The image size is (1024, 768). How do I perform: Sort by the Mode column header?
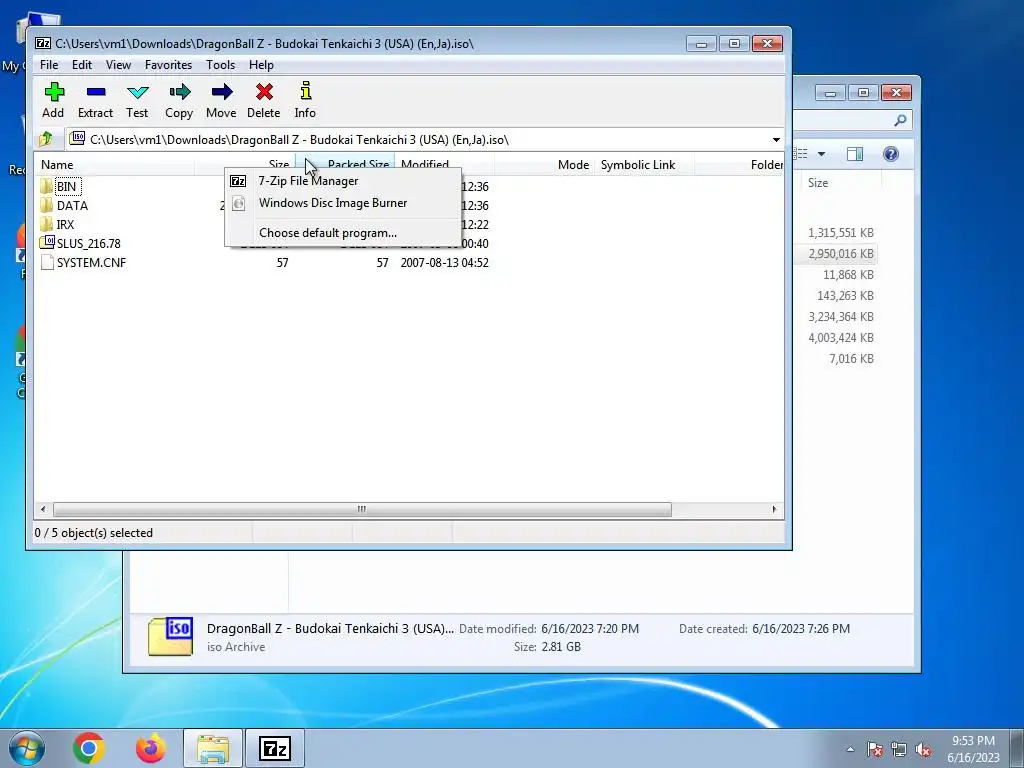pyautogui.click(x=545, y=165)
